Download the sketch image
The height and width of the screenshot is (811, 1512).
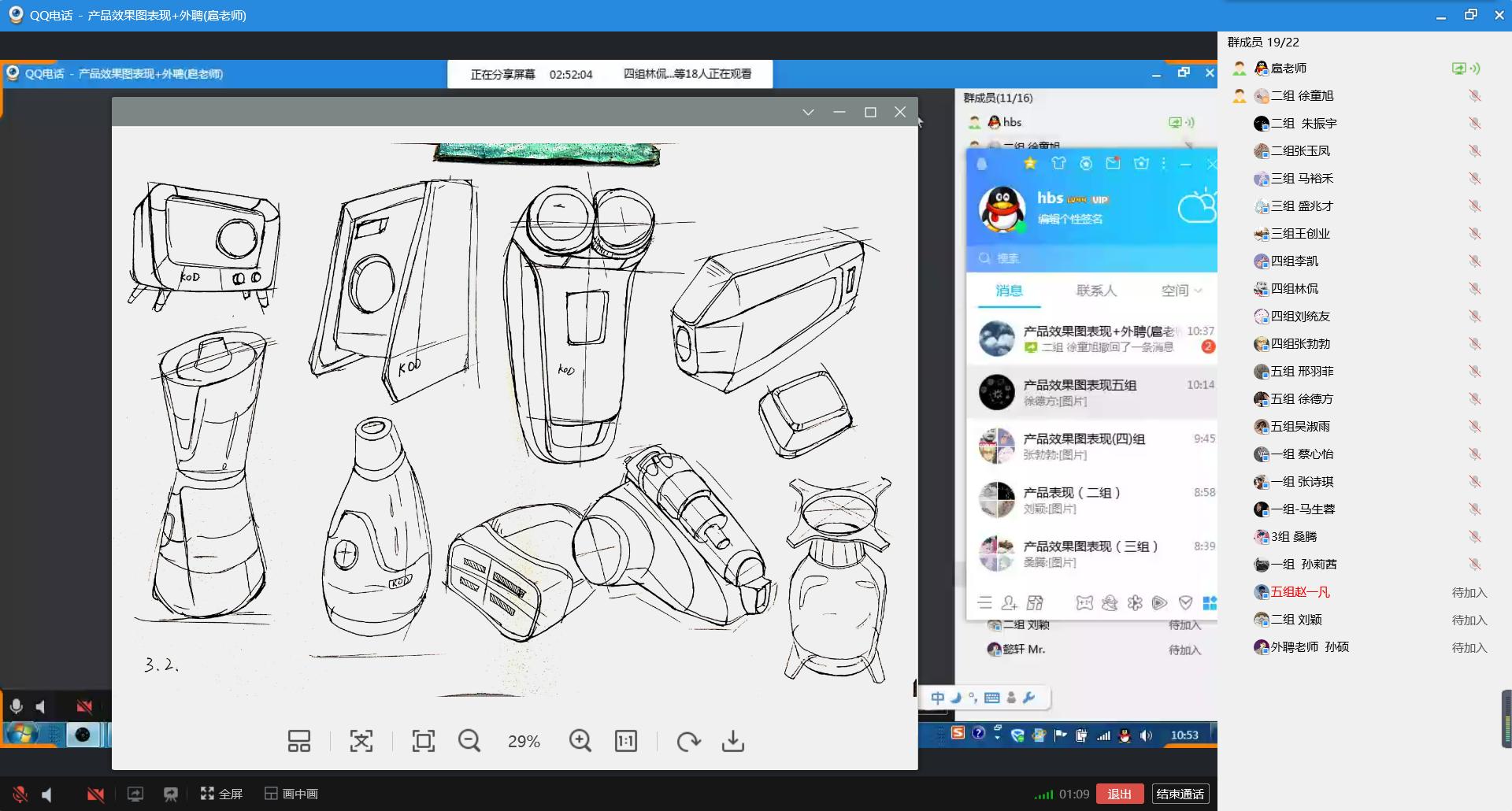(732, 741)
